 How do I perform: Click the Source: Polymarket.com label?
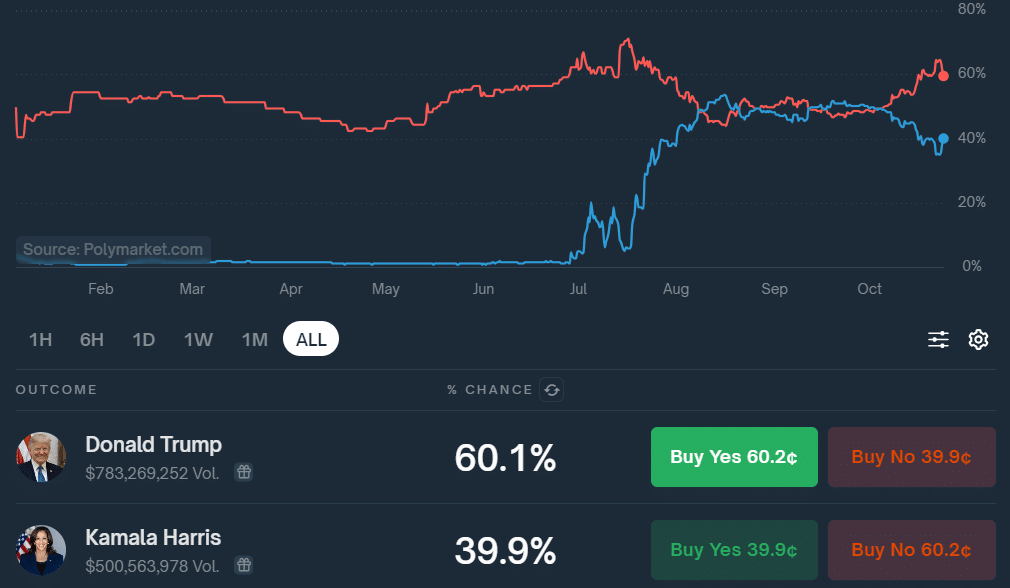tap(112, 250)
